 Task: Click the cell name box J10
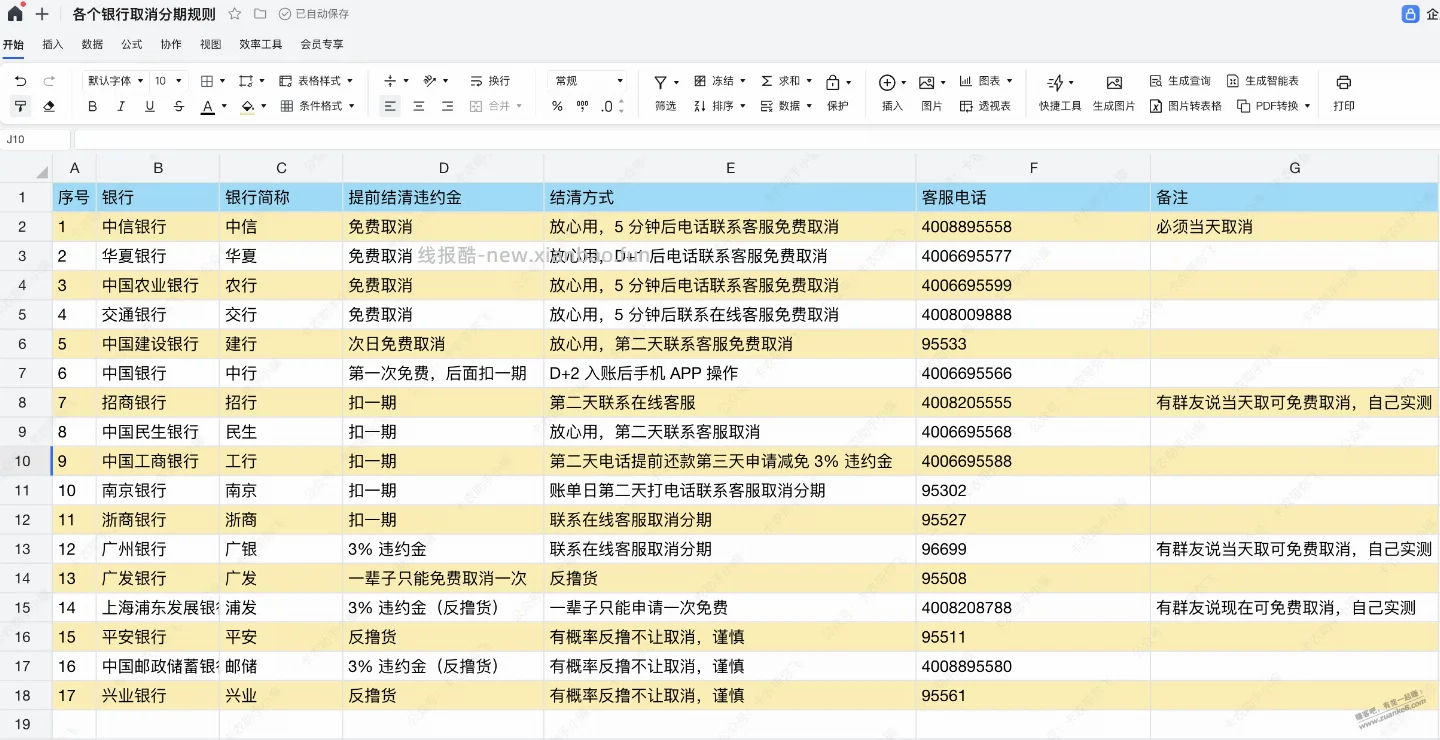36,139
